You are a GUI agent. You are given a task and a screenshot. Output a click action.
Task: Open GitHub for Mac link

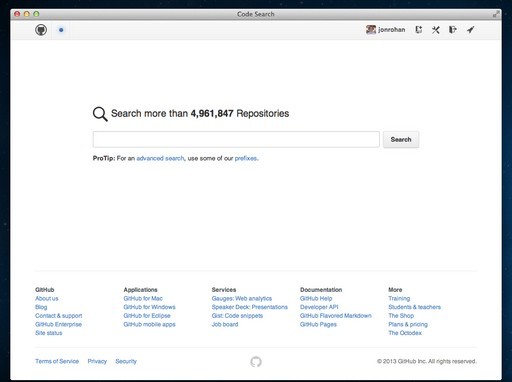click(143, 298)
